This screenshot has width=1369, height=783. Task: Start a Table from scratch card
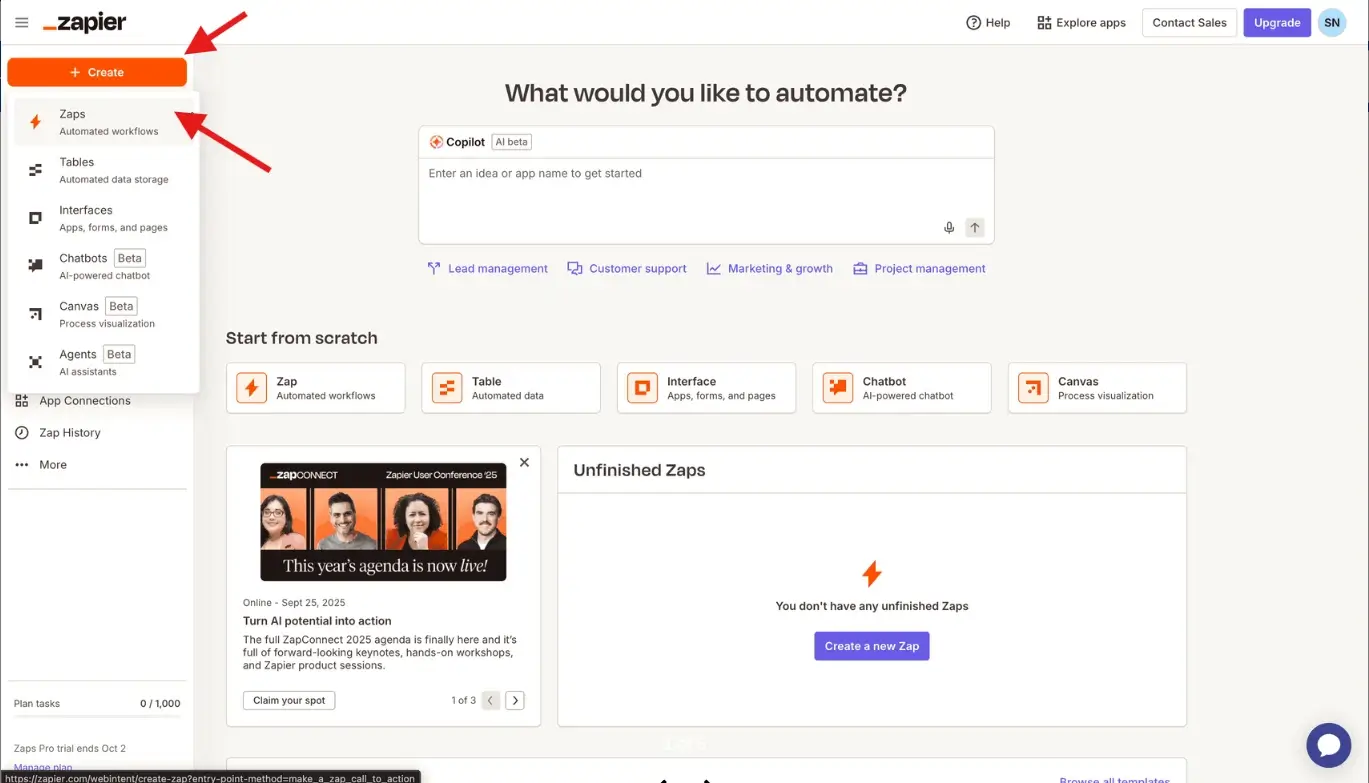pyautogui.click(x=511, y=388)
